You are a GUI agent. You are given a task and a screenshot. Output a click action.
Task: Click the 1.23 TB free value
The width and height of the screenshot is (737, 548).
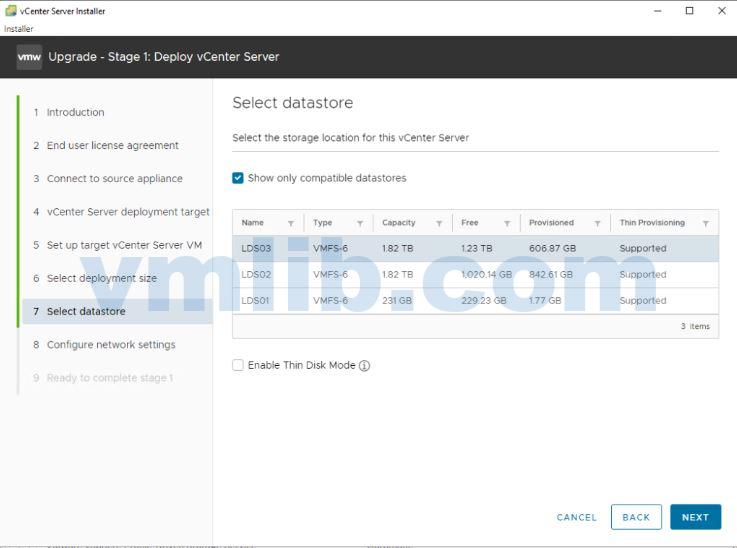477,248
